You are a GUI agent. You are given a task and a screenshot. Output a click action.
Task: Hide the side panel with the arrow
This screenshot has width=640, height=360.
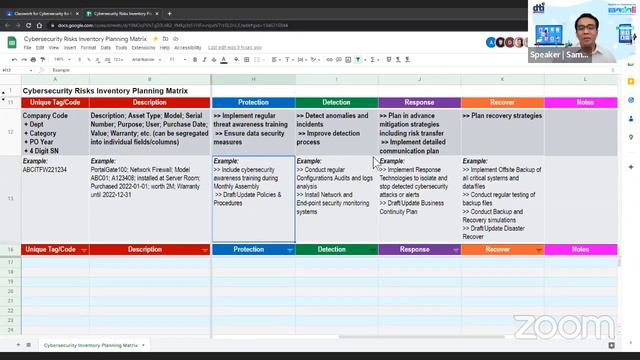point(631,343)
